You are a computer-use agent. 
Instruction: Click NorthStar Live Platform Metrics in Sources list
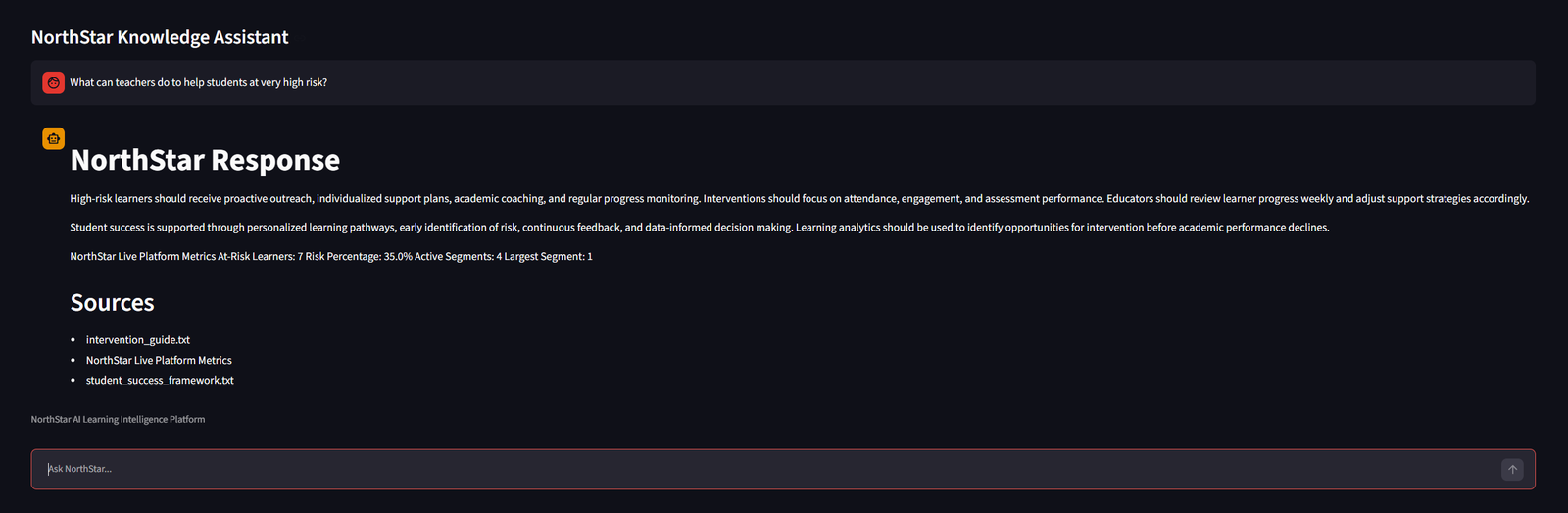[x=159, y=361]
